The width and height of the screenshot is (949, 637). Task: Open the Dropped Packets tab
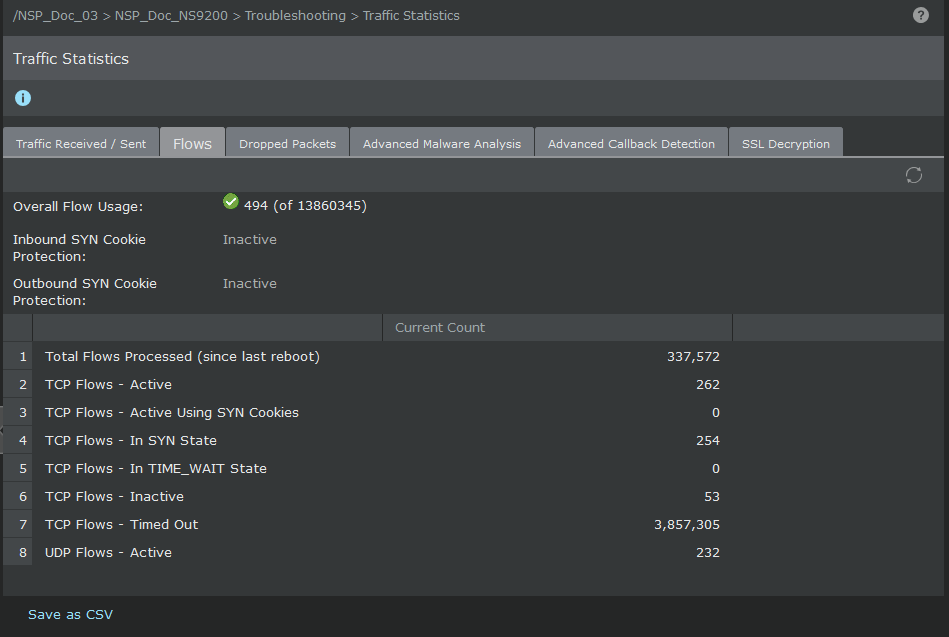(287, 144)
